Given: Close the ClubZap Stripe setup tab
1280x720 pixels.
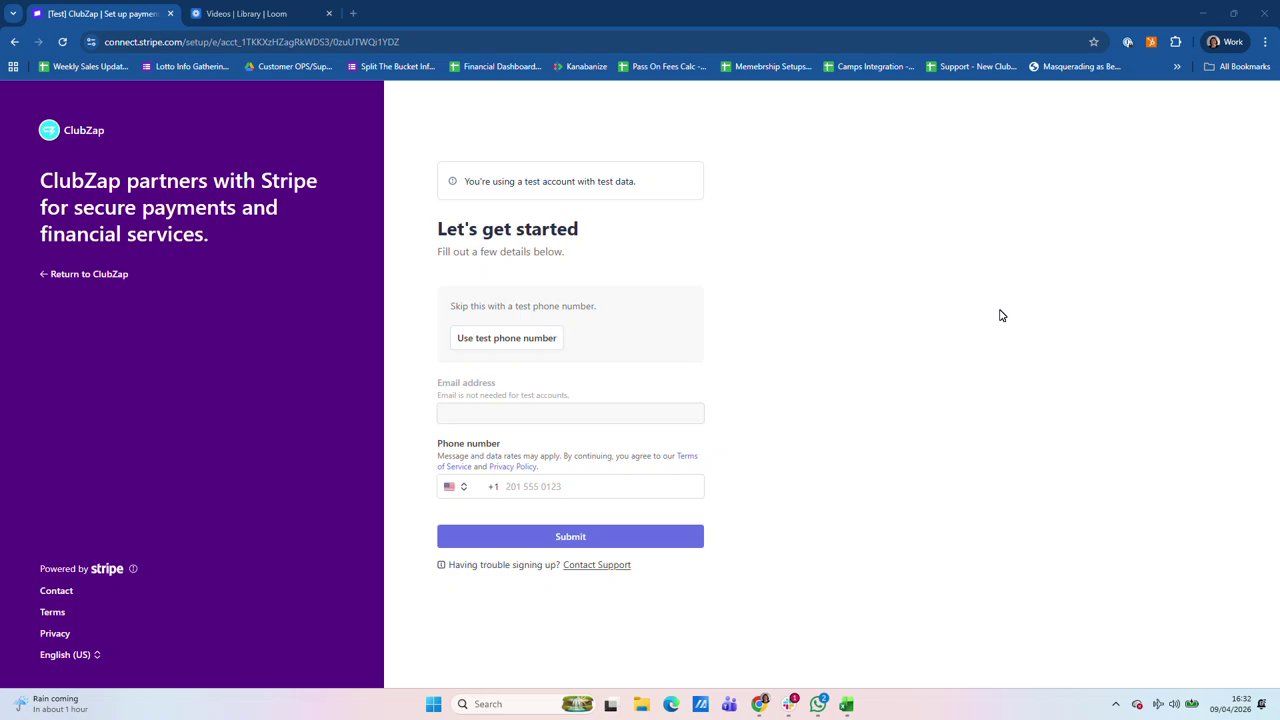Looking at the screenshot, I should (x=170, y=14).
